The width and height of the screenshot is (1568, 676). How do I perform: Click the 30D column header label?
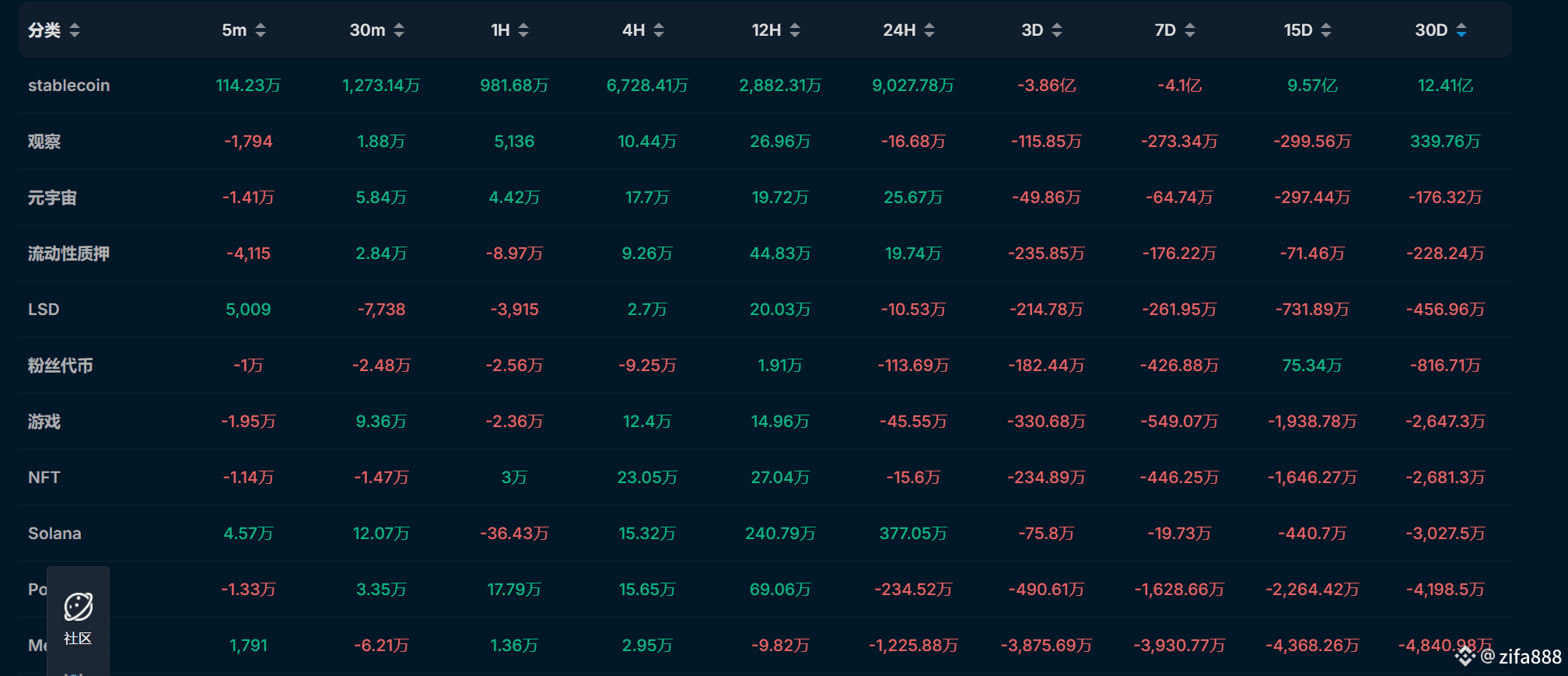(1431, 30)
